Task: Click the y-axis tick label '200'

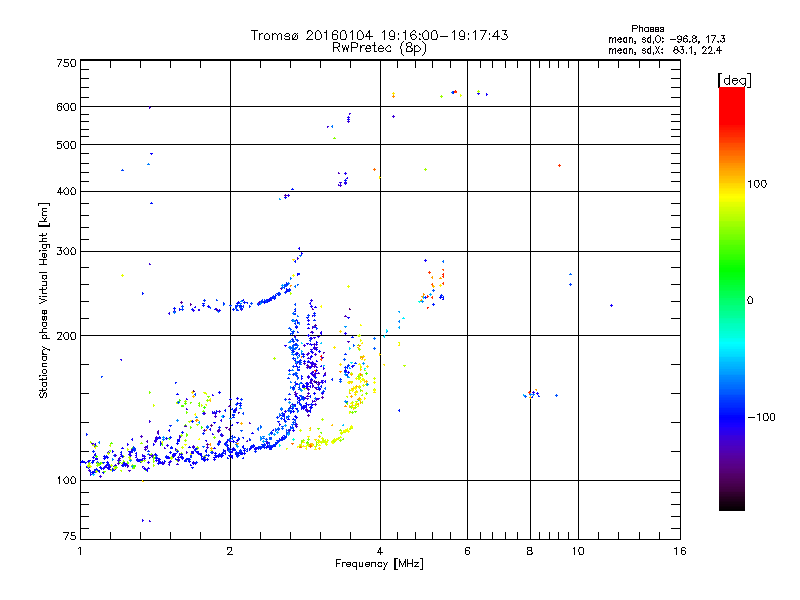Action: pos(67,336)
